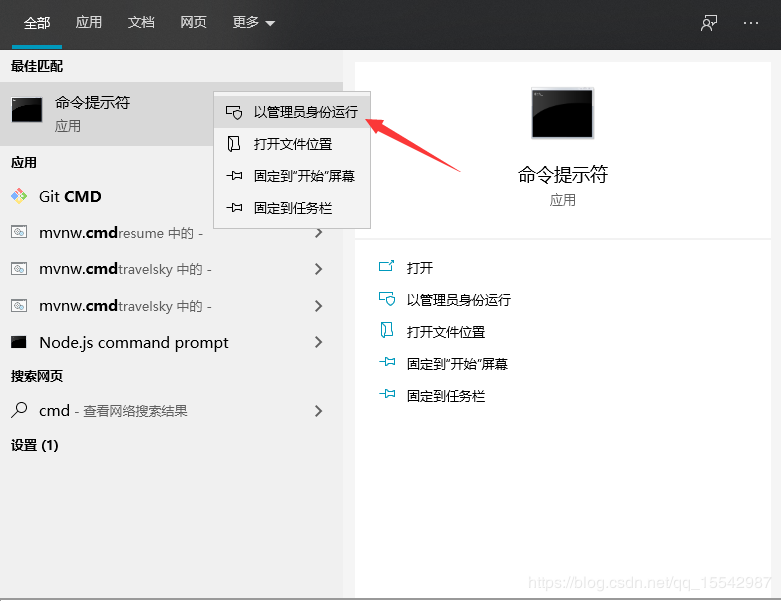Screen dimensions: 781x601
Task: Click 打开 in the details pane
Action: (419, 268)
